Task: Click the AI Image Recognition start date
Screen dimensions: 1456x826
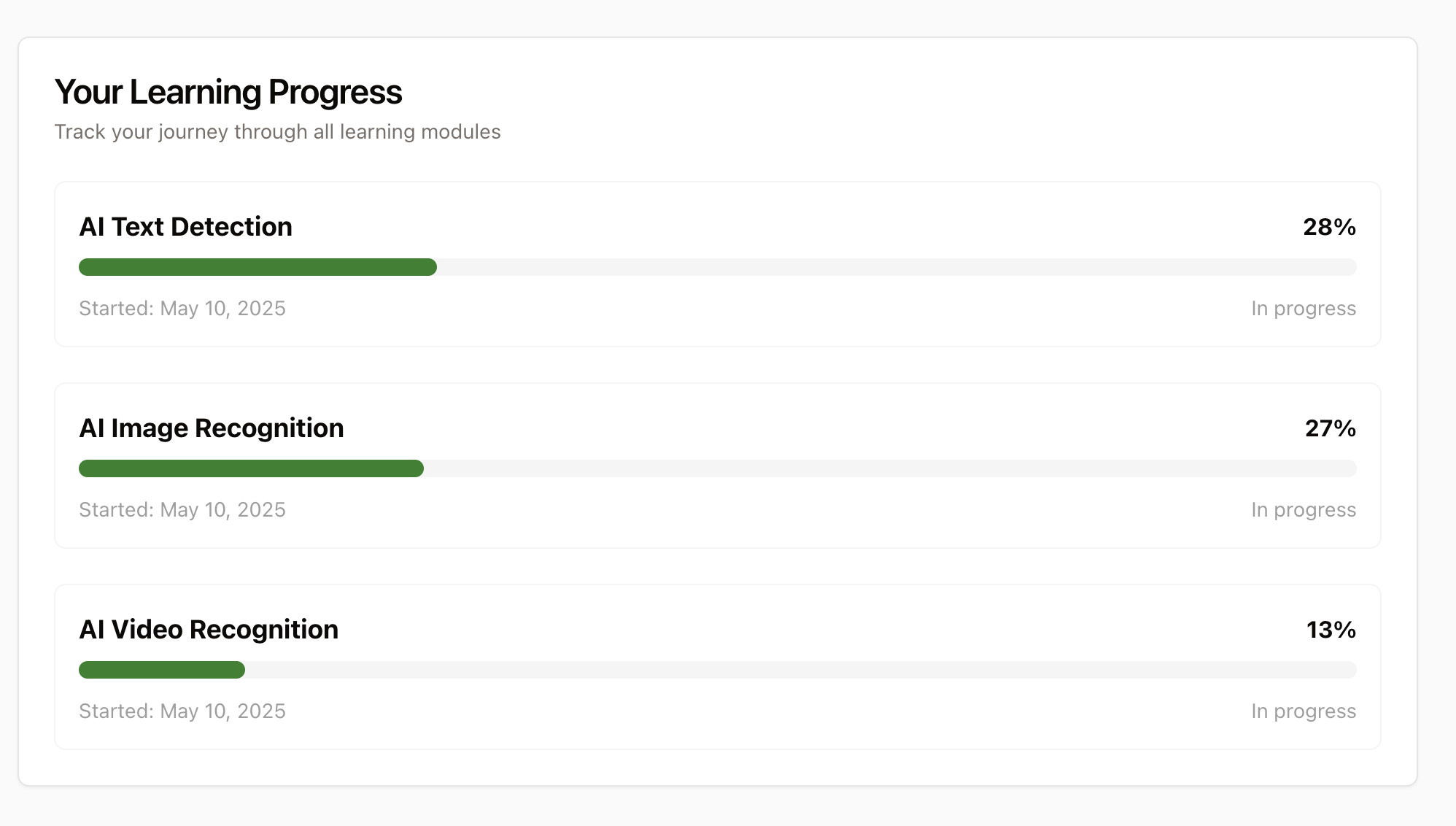Action: click(x=182, y=510)
